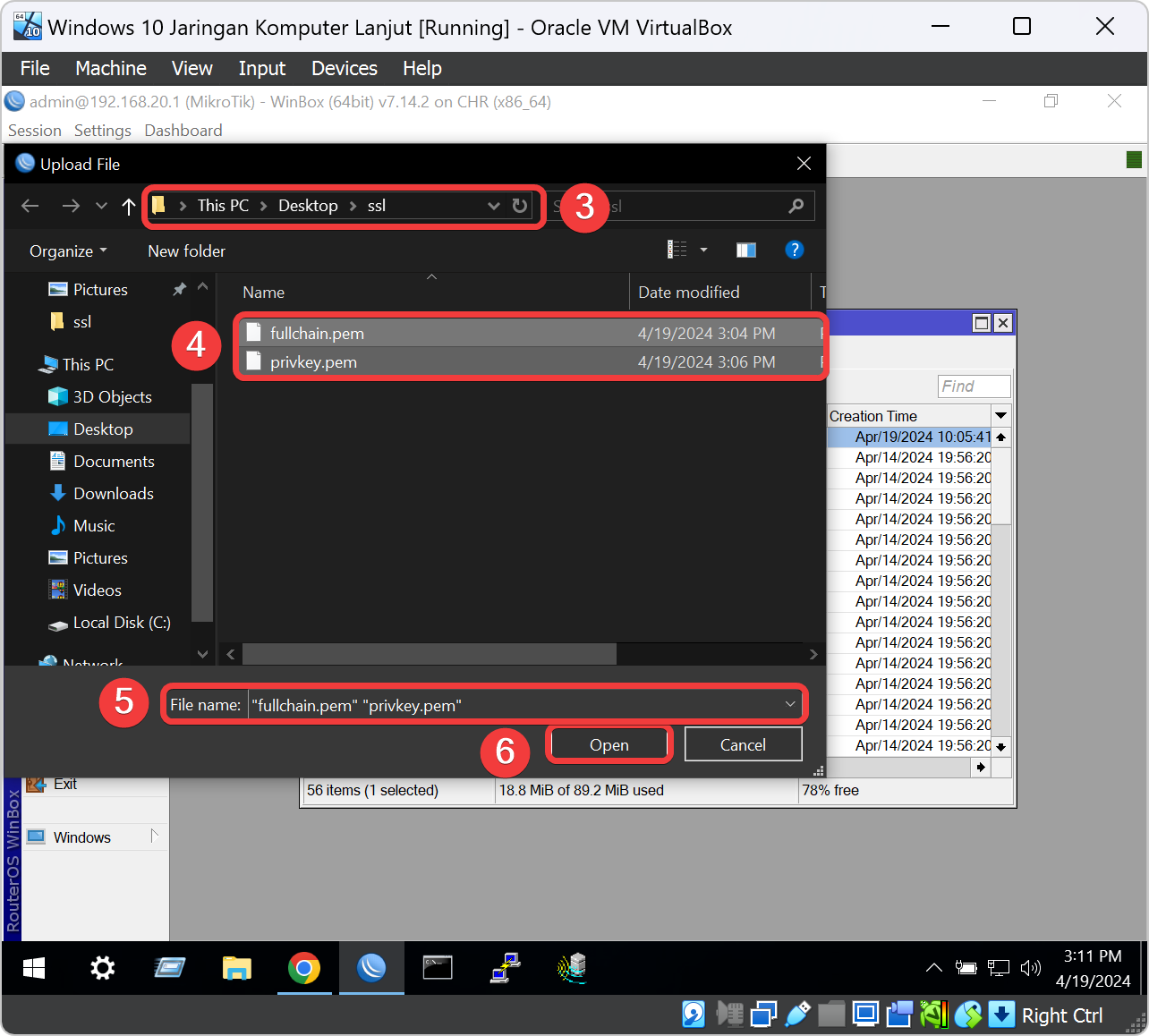Open the VirtualBox Devices menu

[345, 69]
